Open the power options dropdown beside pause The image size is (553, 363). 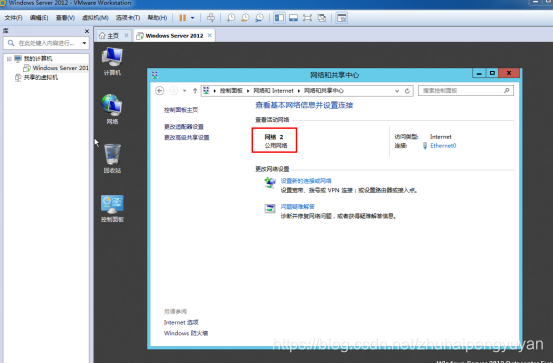point(193,18)
